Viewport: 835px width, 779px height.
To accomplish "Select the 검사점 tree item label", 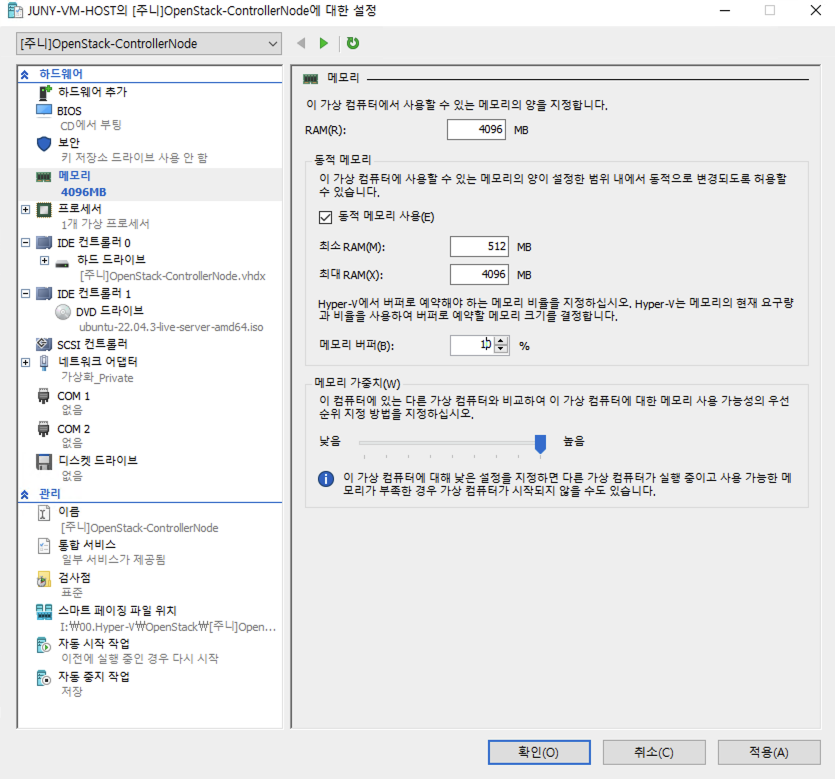I will point(74,578).
